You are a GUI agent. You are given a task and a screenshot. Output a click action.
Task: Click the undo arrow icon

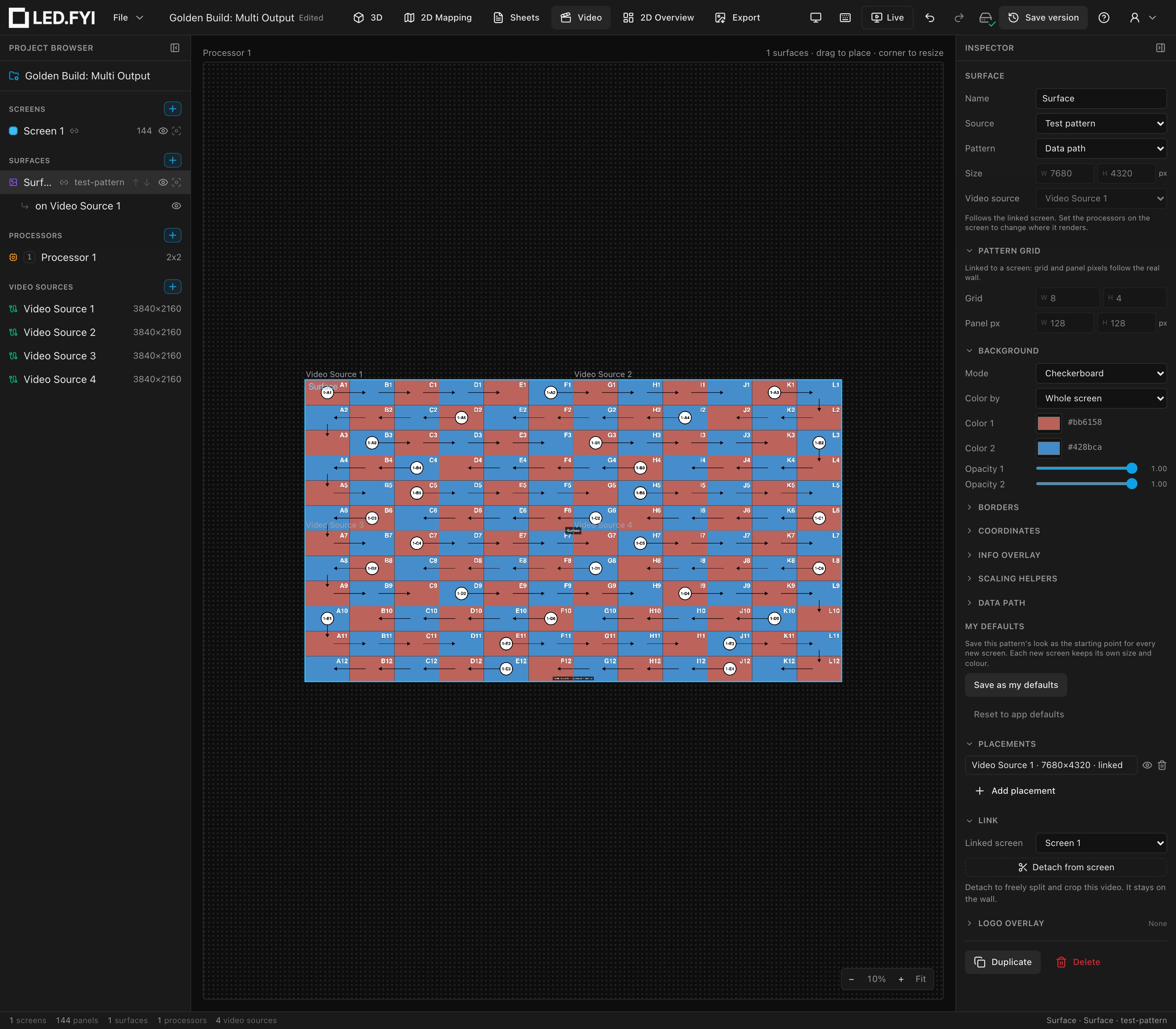(x=930, y=18)
